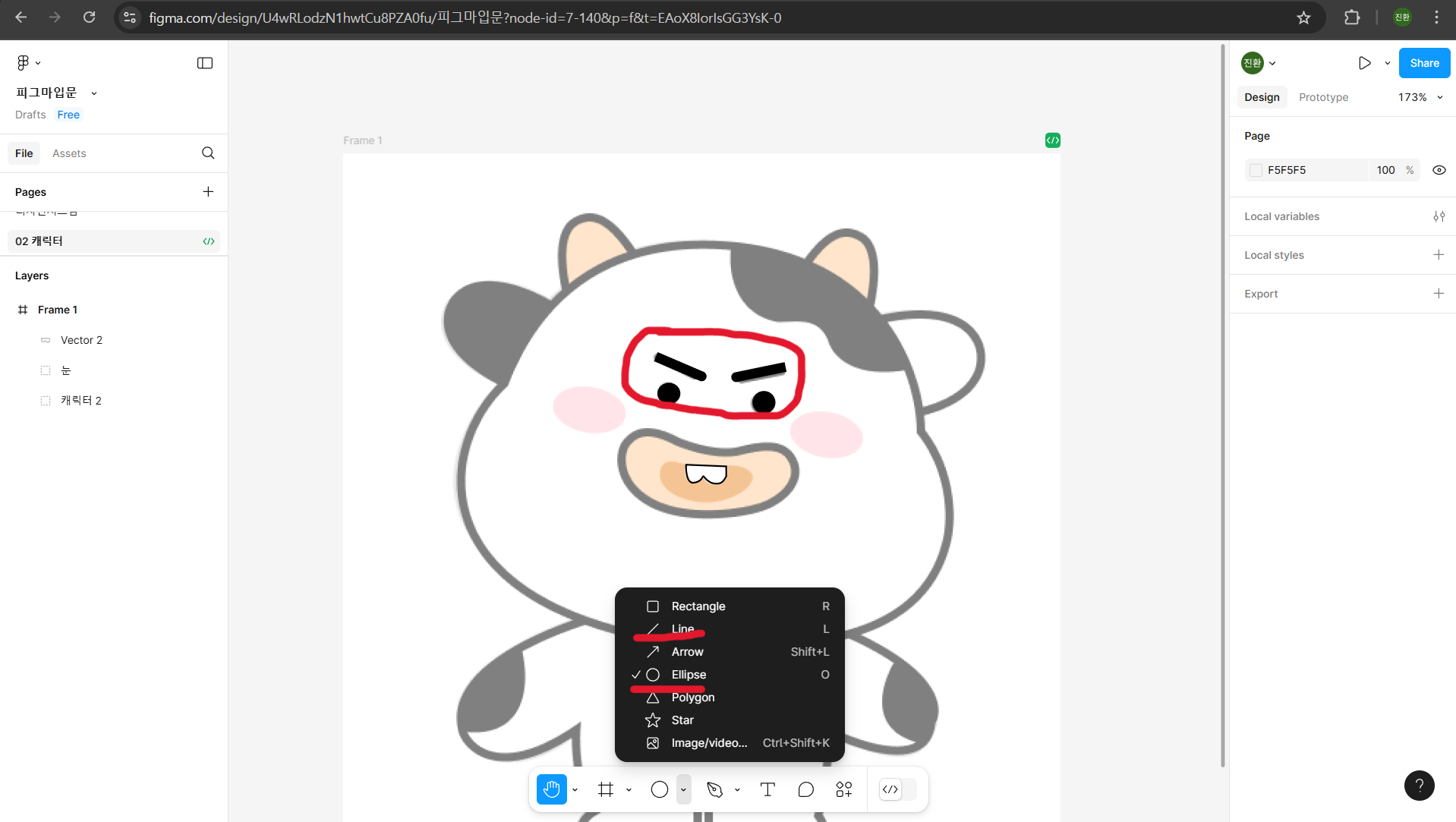Select the Vector 2 layer
Screen dimensions: 1456x822
81,340
